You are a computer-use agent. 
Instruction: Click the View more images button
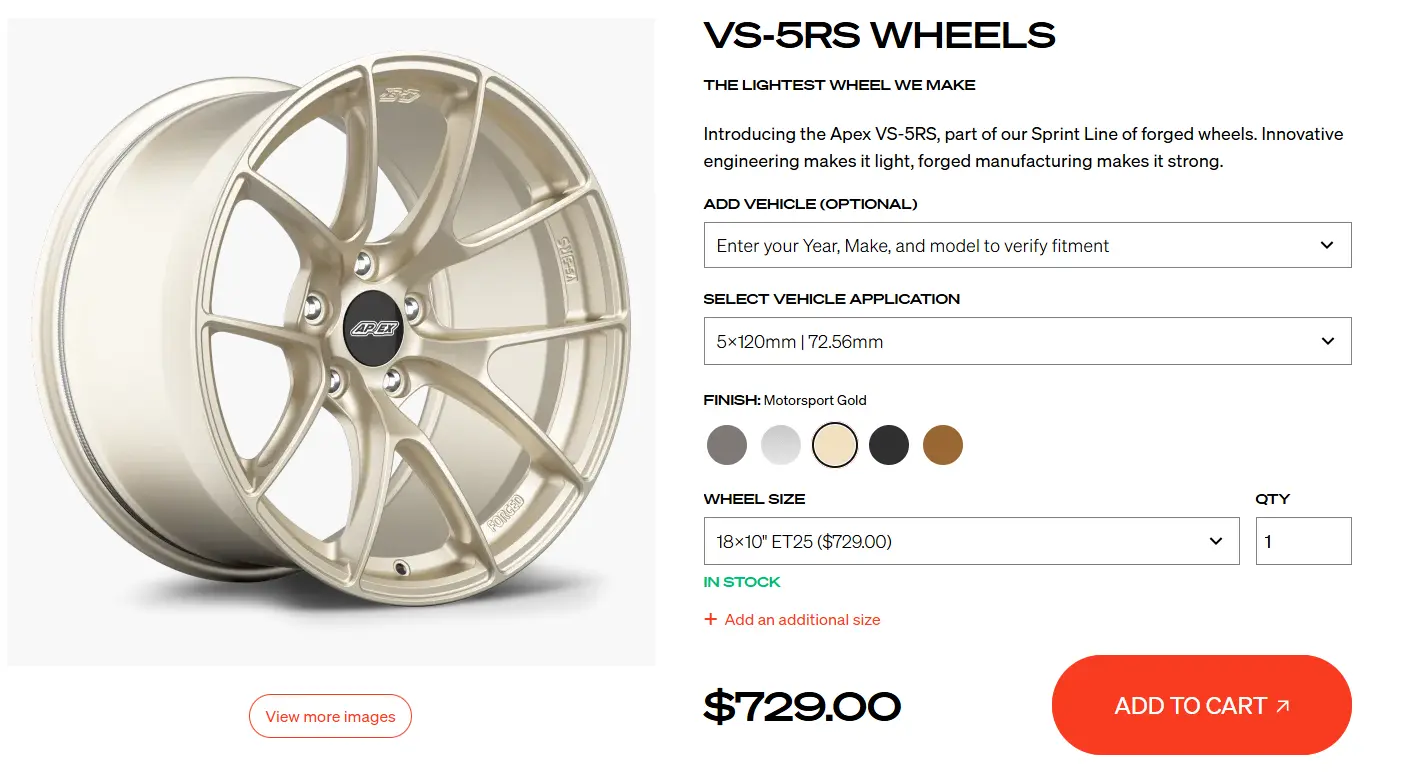point(330,716)
